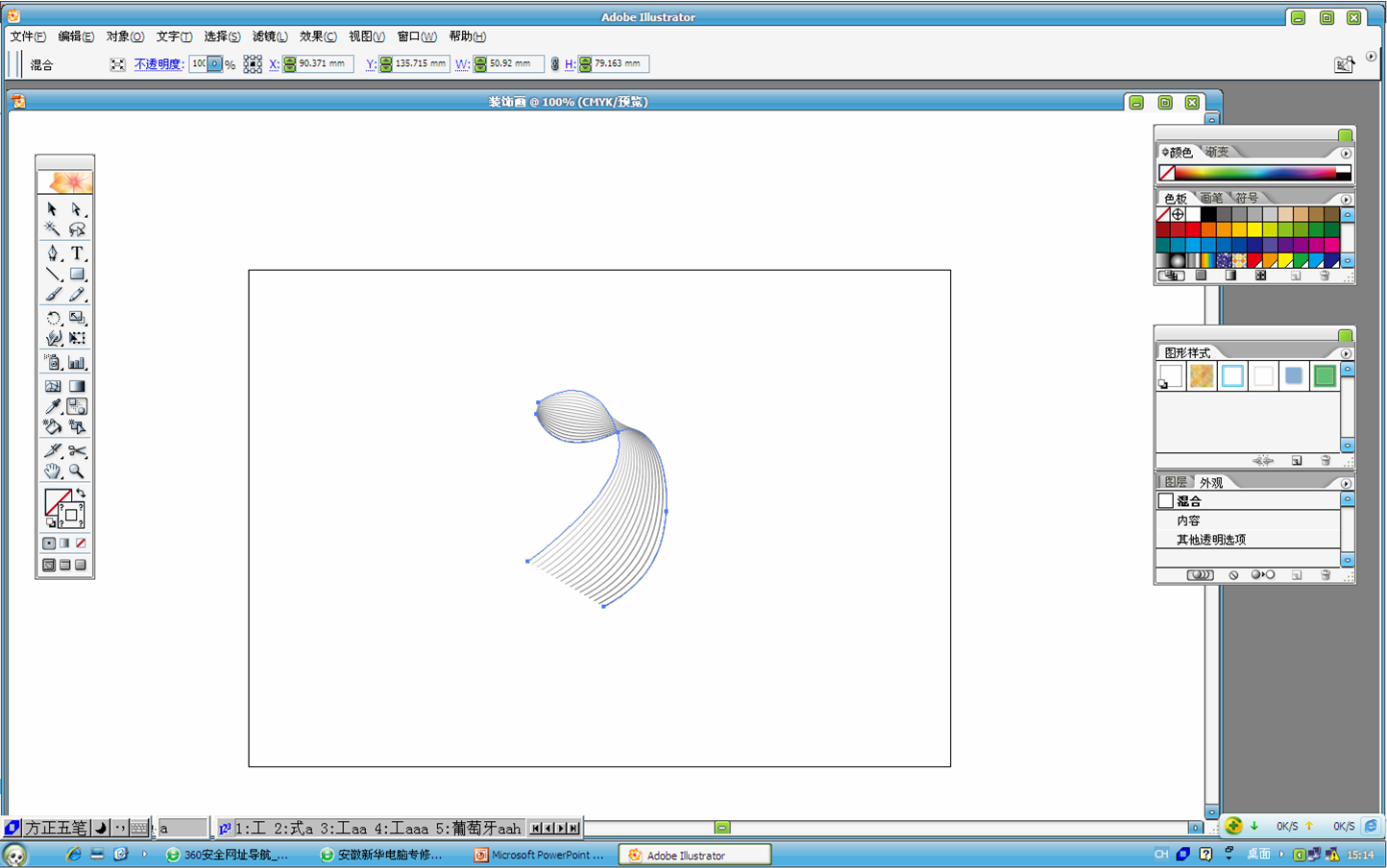Pick the yellow swatch in Swatches panel
Viewport: 1387px width, 868px height.
point(1254,230)
